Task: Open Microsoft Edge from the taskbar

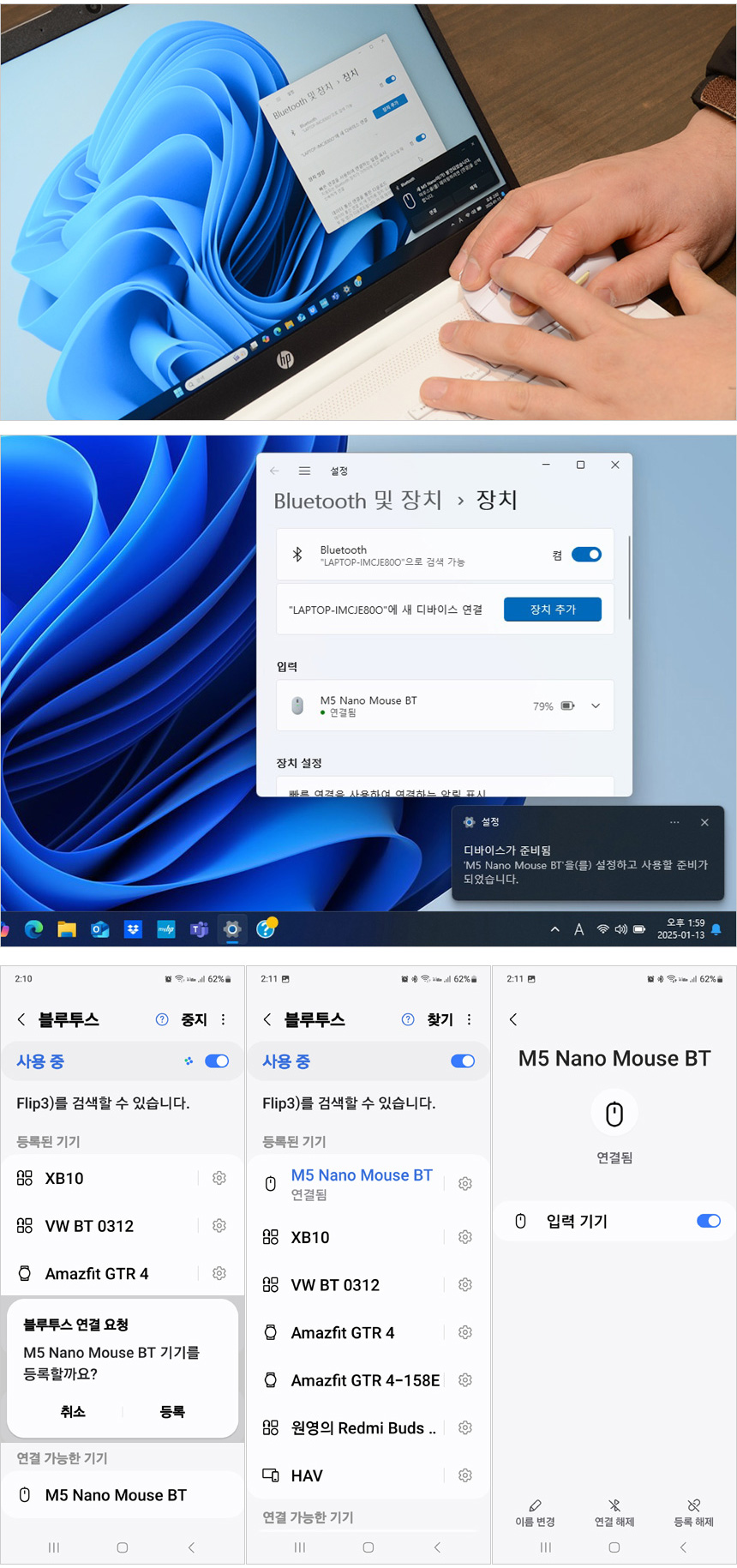Action: coord(34,929)
